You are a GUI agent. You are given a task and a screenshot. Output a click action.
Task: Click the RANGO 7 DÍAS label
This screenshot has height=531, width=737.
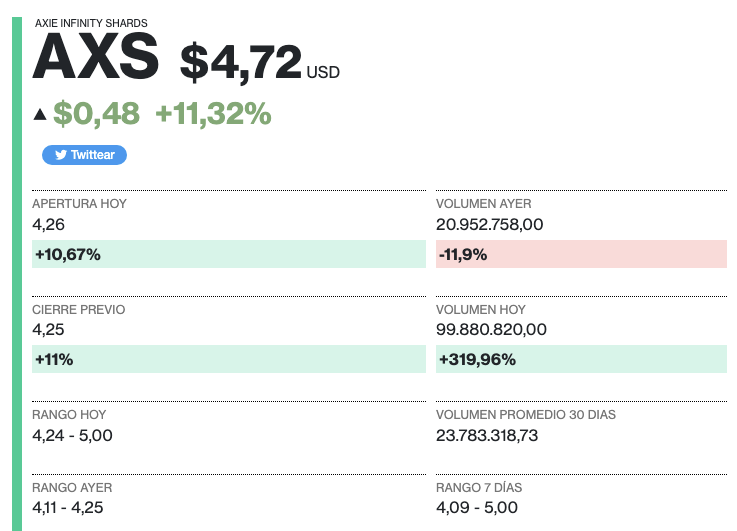(479, 488)
